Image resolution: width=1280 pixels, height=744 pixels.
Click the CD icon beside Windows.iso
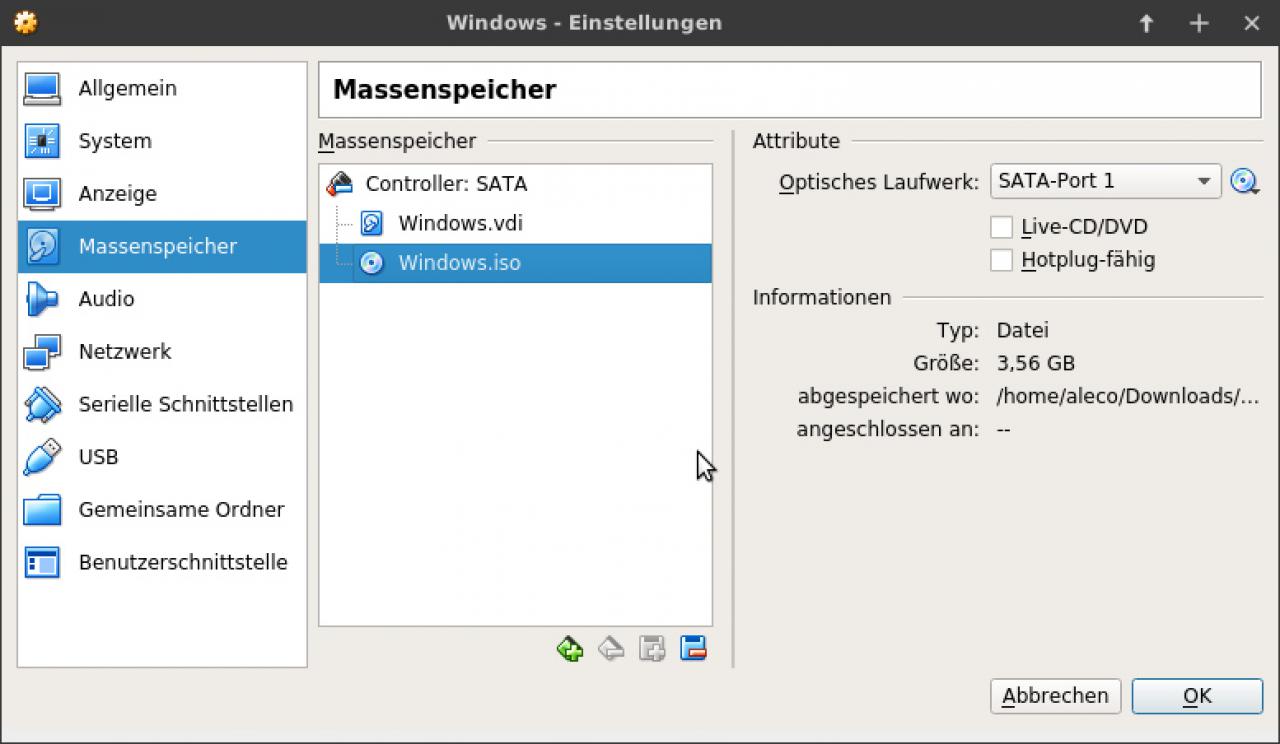(x=371, y=263)
